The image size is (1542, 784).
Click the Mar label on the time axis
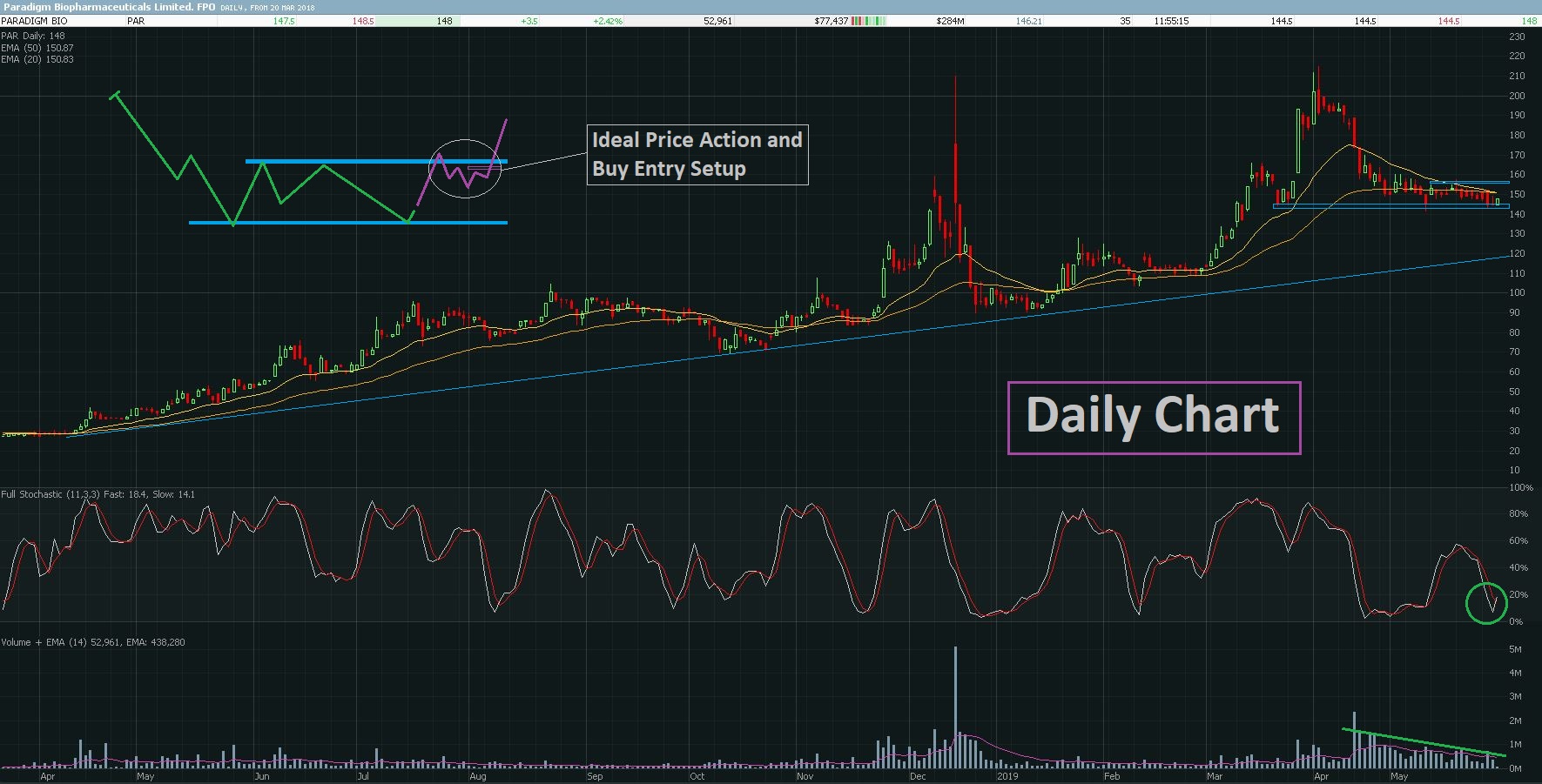click(x=1214, y=776)
